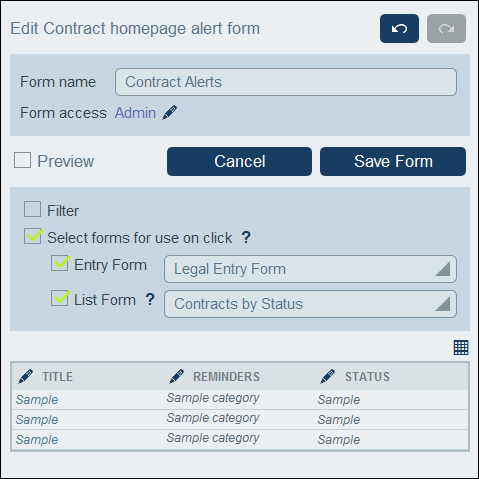Uncheck the List Form checkbox

(x=60, y=298)
